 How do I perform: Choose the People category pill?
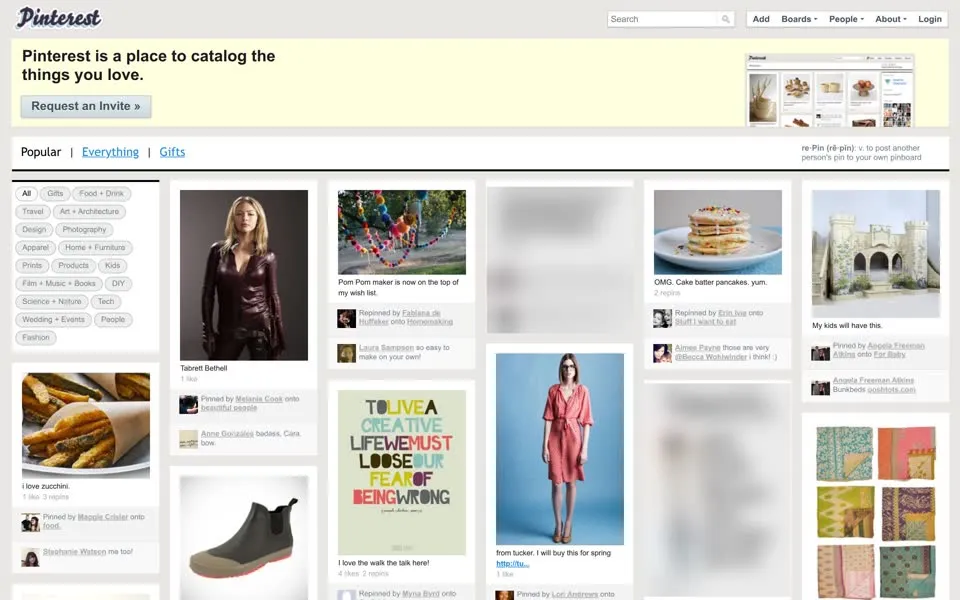tap(113, 320)
